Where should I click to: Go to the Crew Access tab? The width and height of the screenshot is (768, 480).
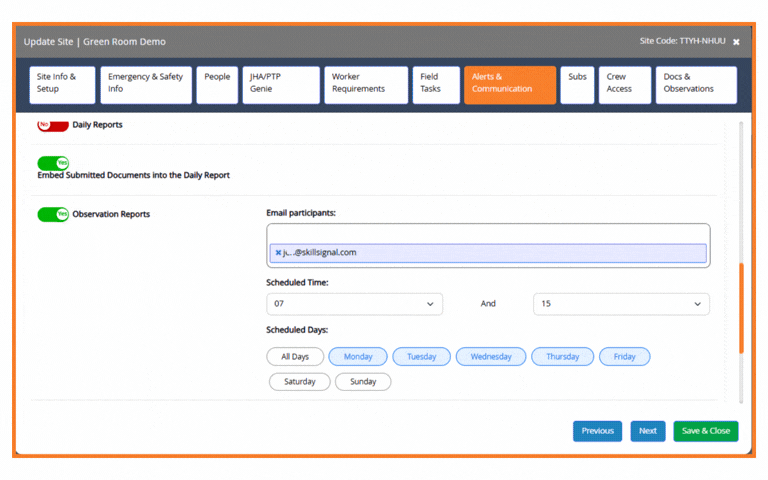[625, 85]
